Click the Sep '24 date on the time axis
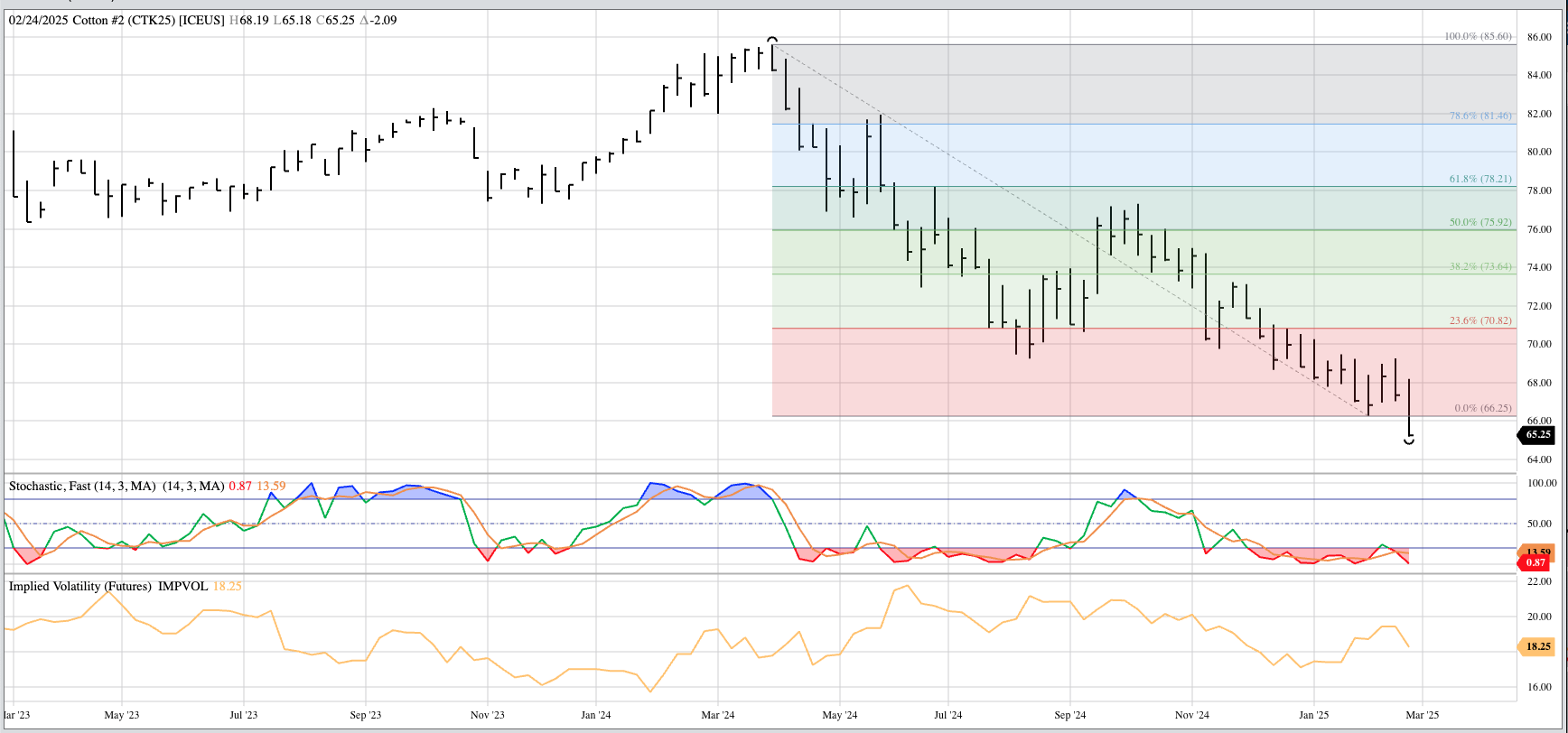Image resolution: width=1568 pixels, height=733 pixels. [1069, 715]
